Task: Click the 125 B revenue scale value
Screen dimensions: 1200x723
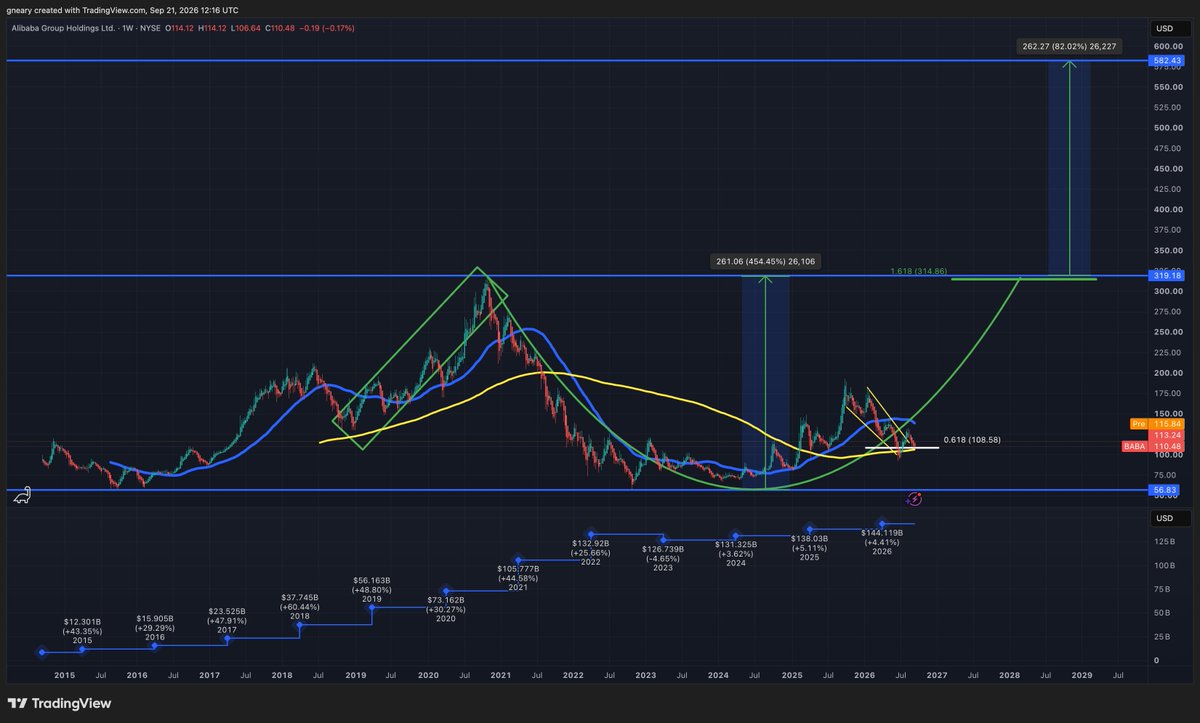Action: tap(1164, 542)
